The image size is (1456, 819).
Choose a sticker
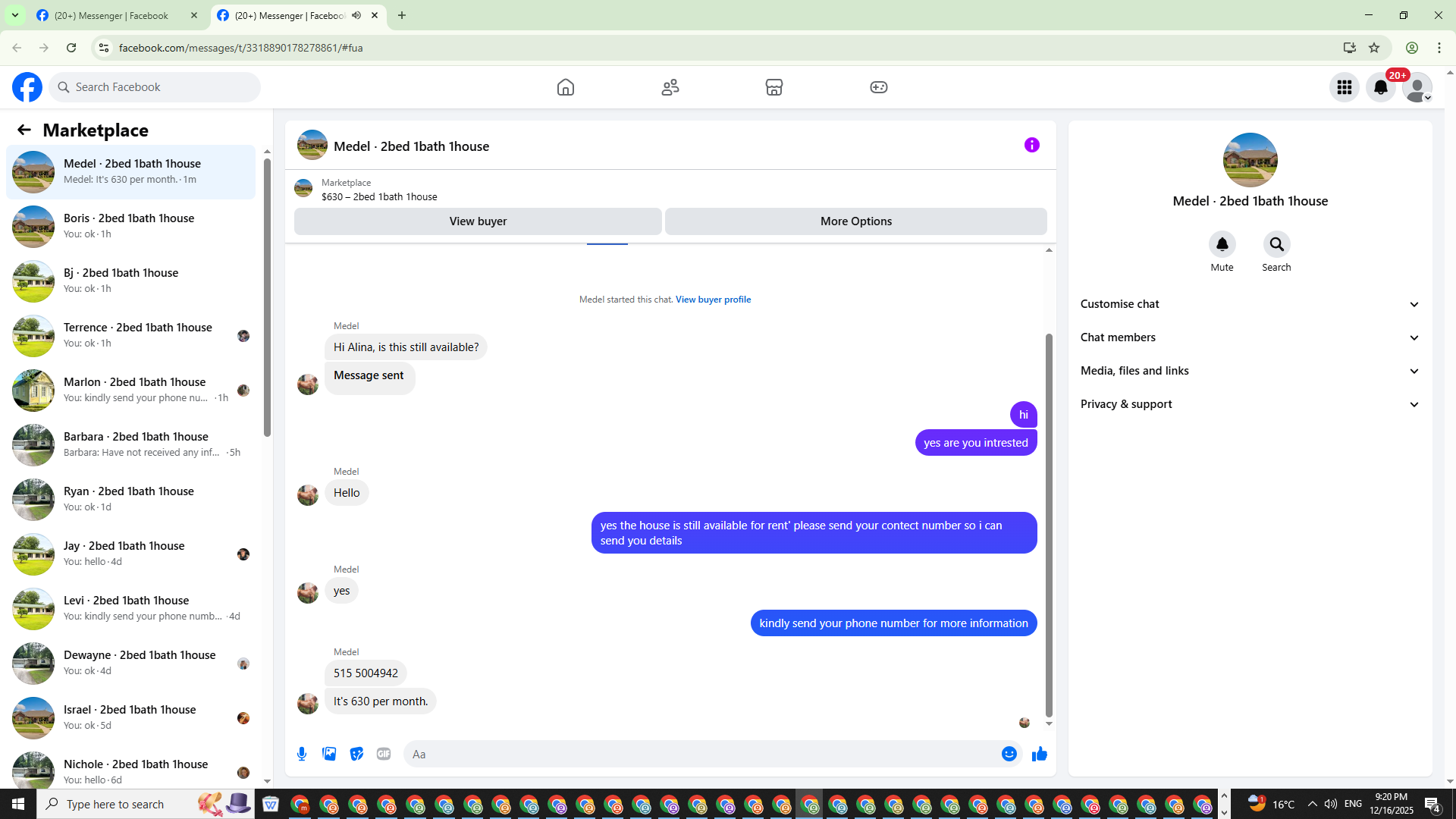click(356, 754)
